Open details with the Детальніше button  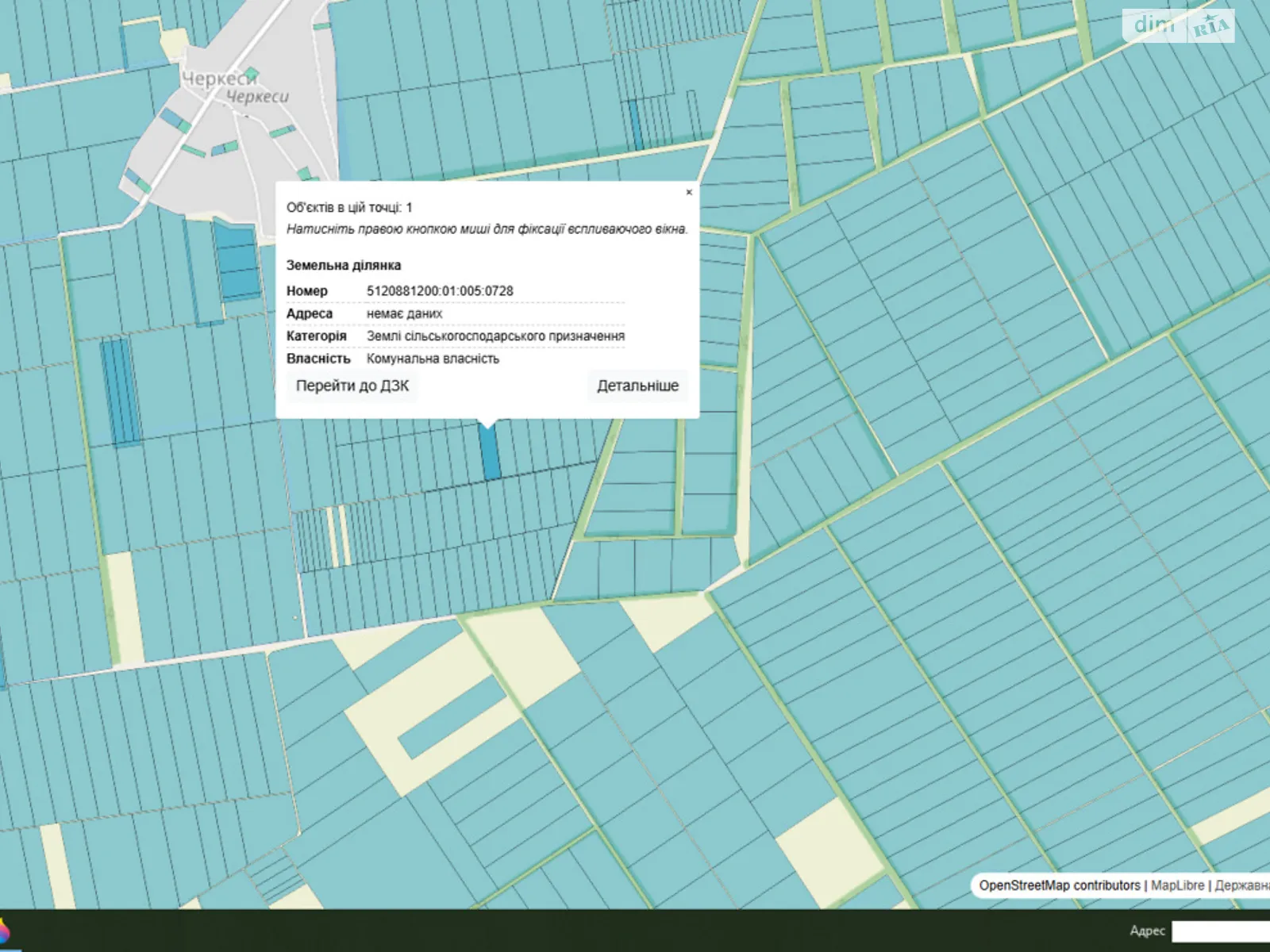637,386
